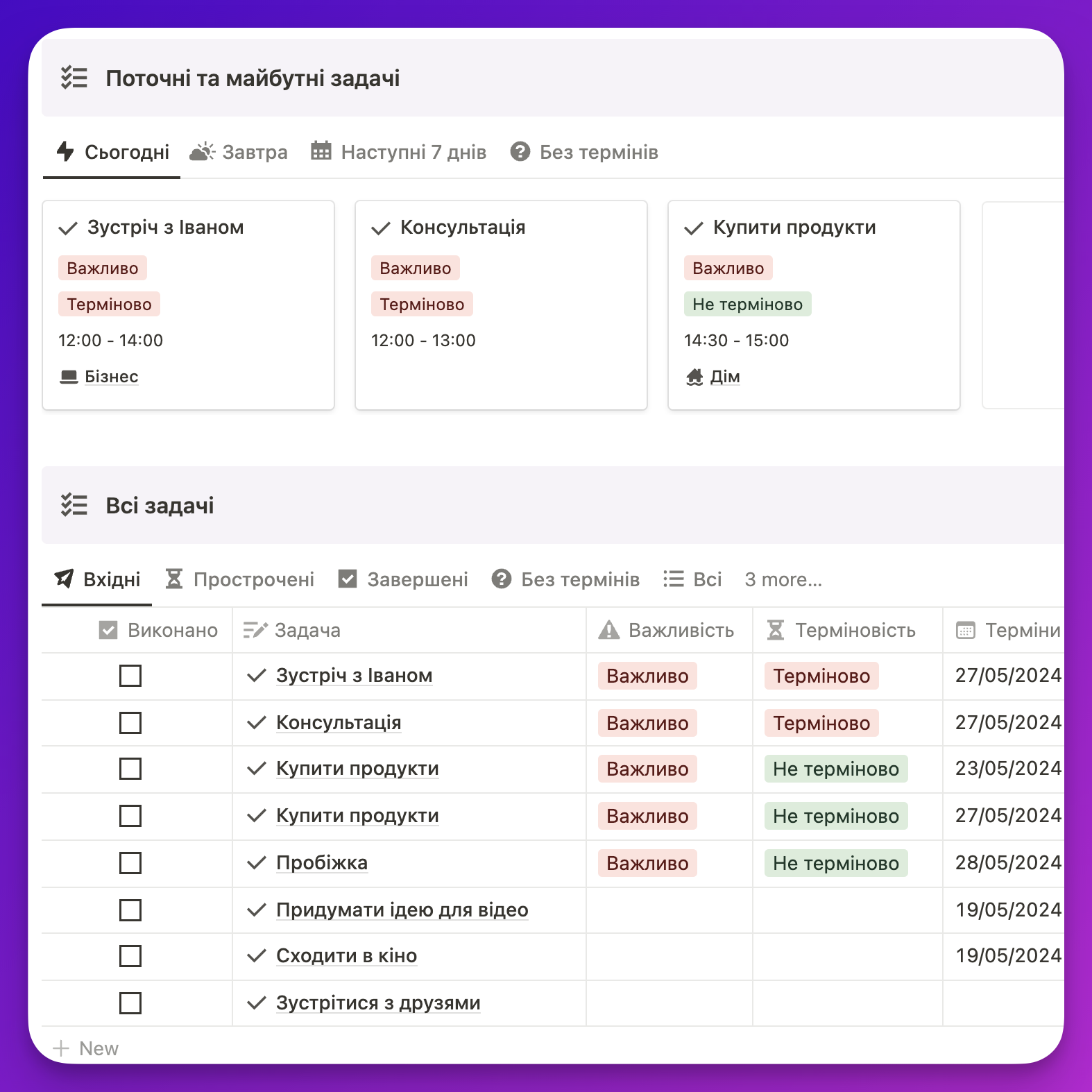The height and width of the screenshot is (1092, 1092).
Task: Click the red Терміново tag on Консультація card
Action: coord(422,305)
